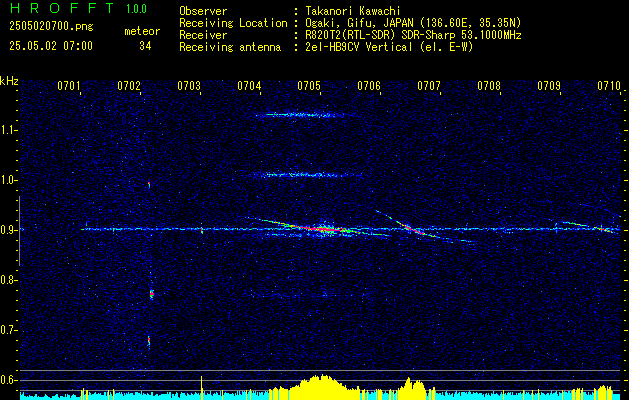The image size is (629, 400).
Task: Click the 0703 time marker
Action: pyautogui.click(x=189, y=86)
